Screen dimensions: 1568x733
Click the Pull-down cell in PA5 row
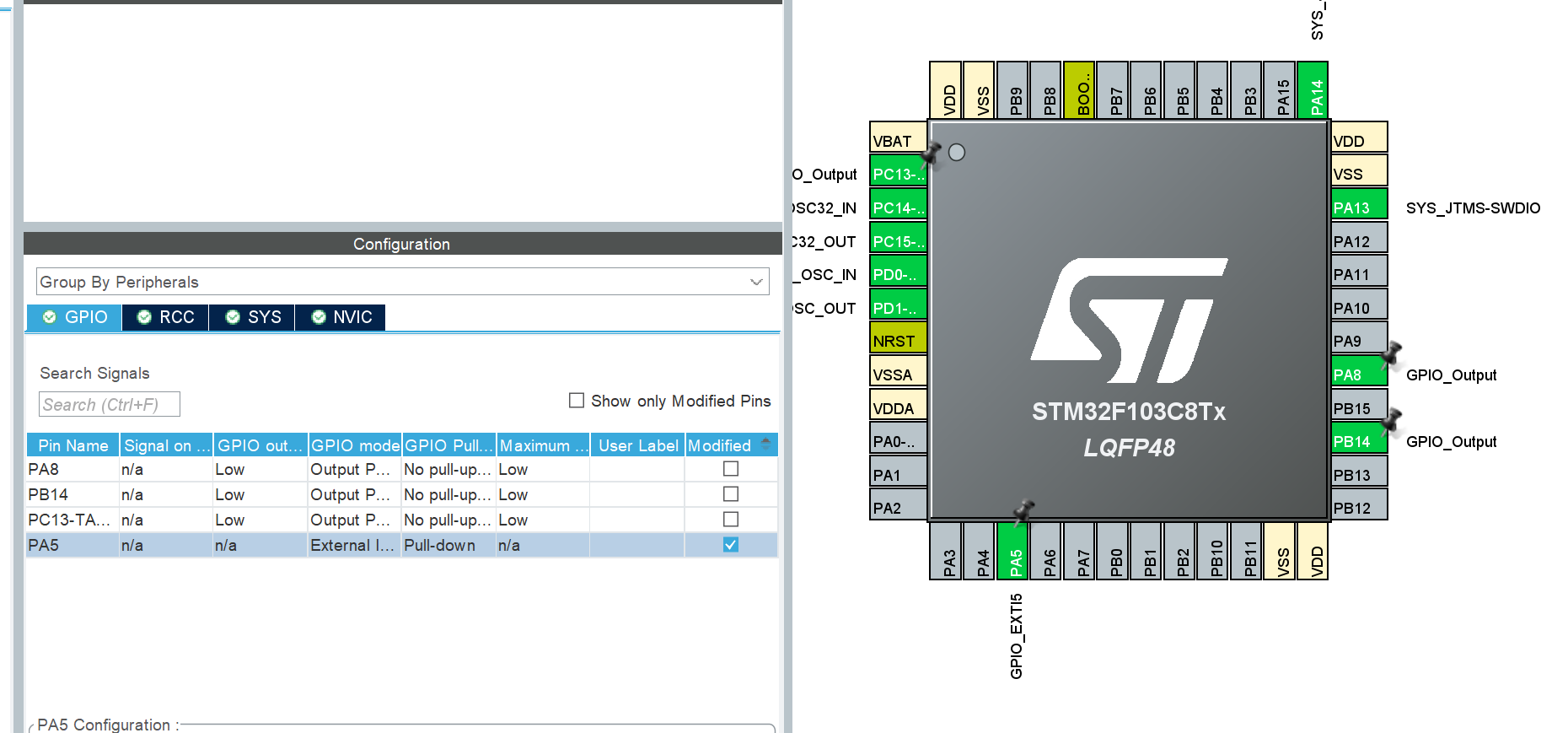pos(448,545)
